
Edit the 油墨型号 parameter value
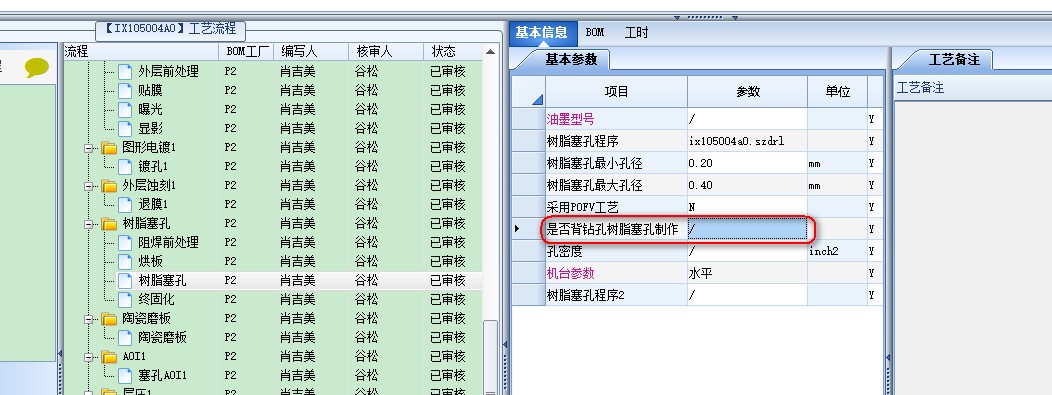coord(747,119)
